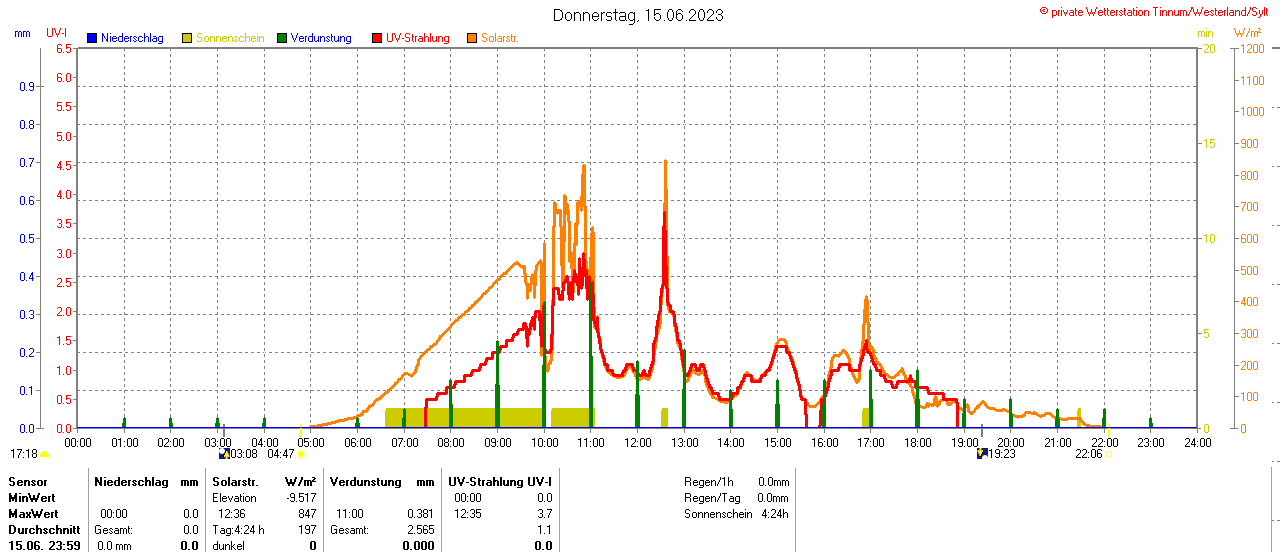
Task: Select the Niederschlag legend label
Action: point(132,38)
